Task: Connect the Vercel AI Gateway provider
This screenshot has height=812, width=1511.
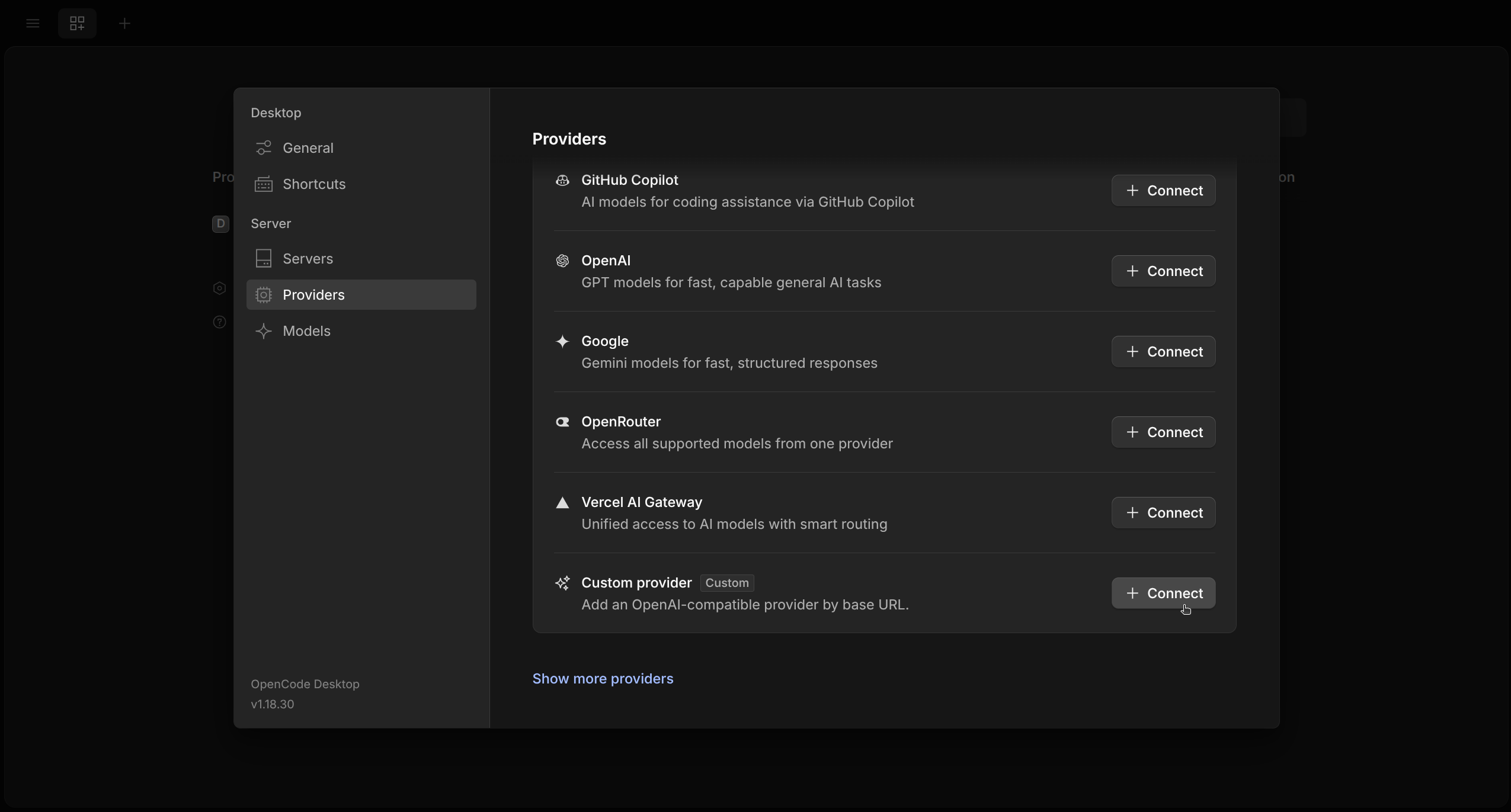Action: 1163,513
